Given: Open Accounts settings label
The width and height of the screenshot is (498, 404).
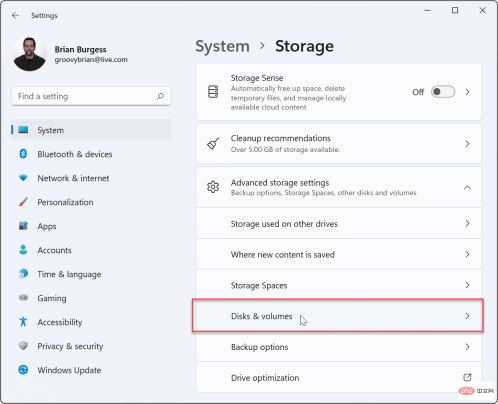Looking at the screenshot, I should [x=54, y=250].
